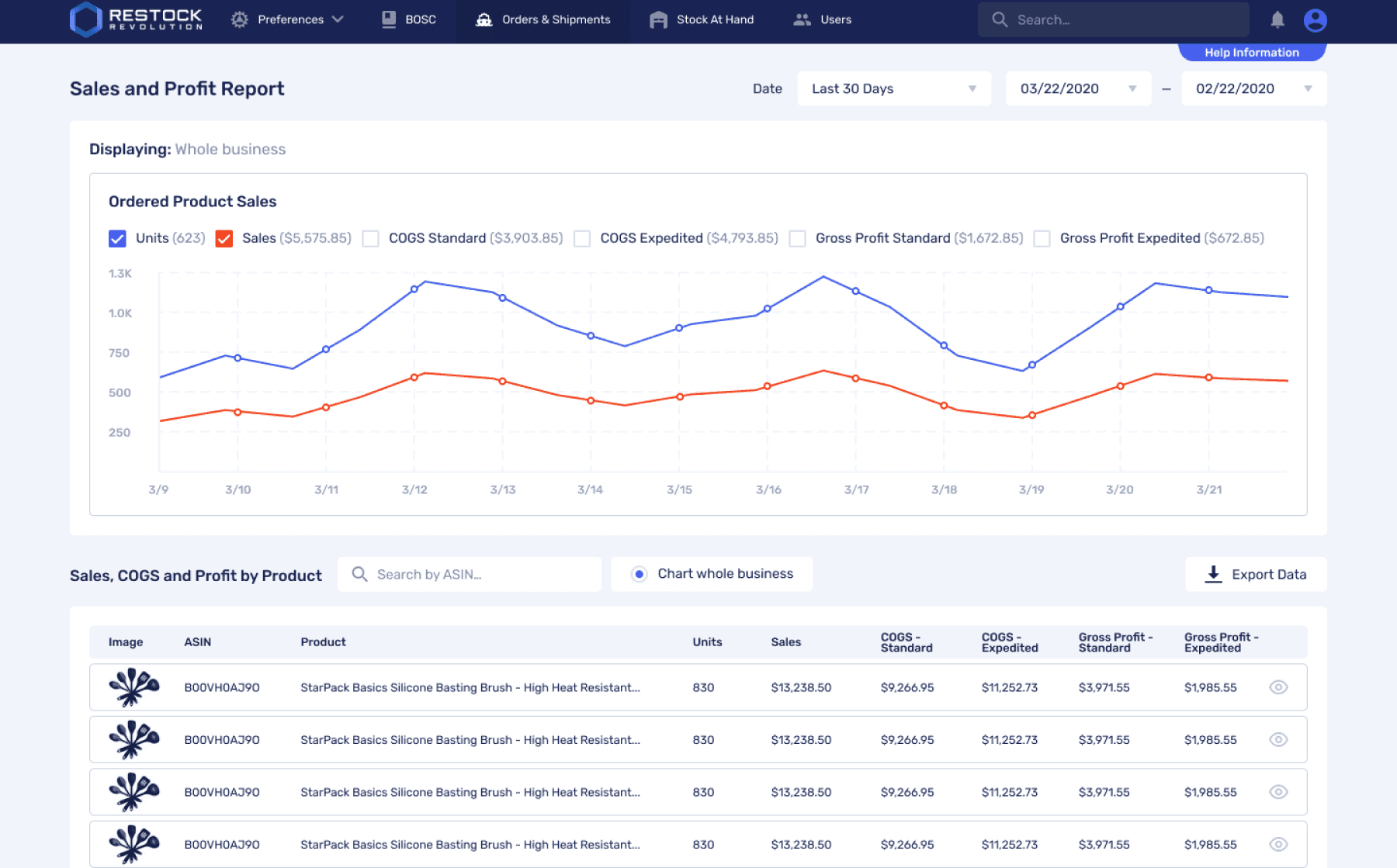The height and width of the screenshot is (868, 1397).
Task: Navigate to Stock At Hand
Action: (x=702, y=19)
